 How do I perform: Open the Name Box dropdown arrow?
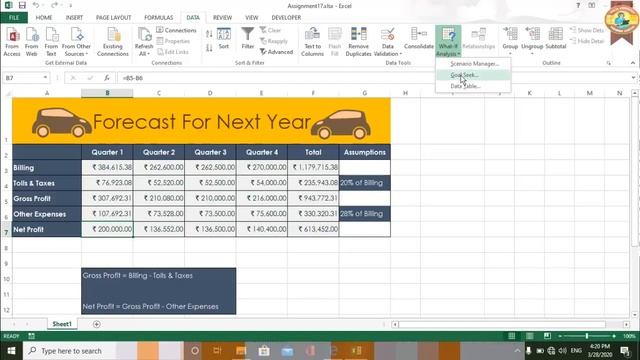(45, 78)
